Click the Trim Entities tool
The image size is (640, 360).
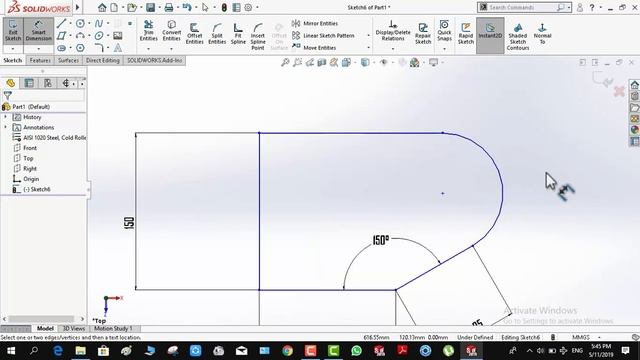(149, 31)
